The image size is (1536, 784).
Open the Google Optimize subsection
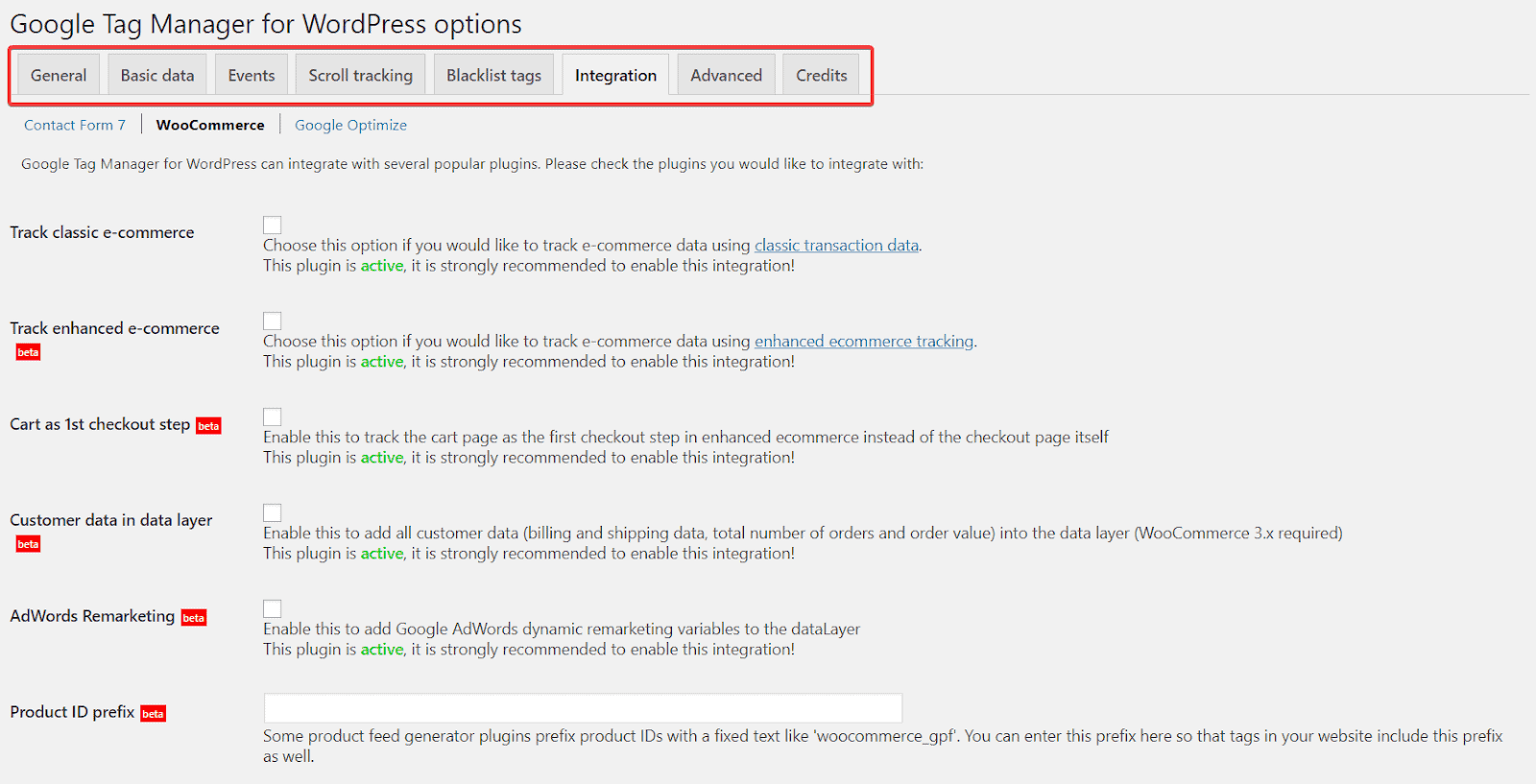point(350,125)
